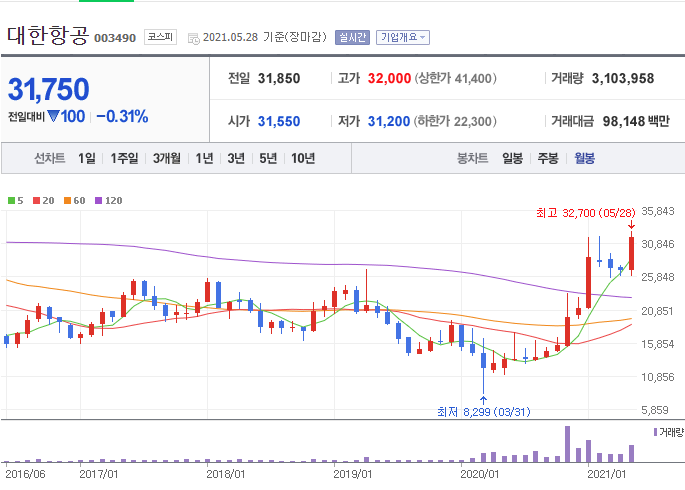This screenshot has height=490, width=685.
Task: Click the 20,851 price axis label
Action: [x=658, y=311]
